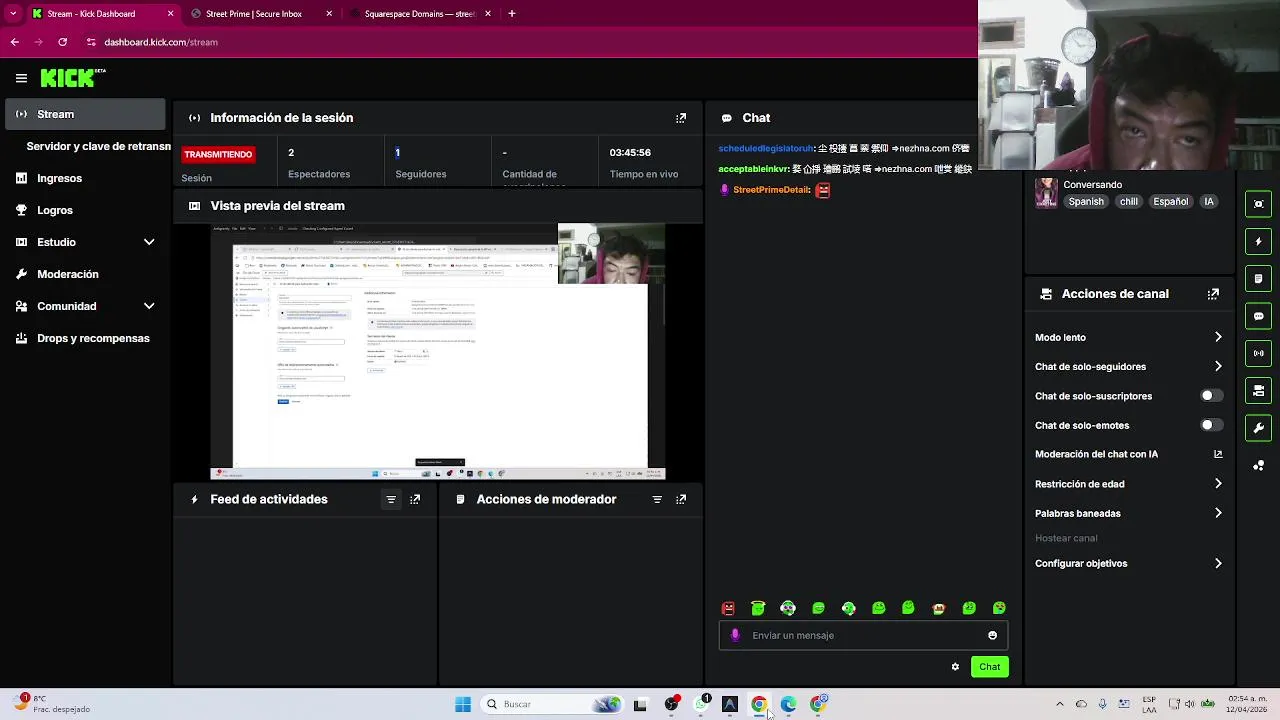Focus the Enviar un mensaje input field
Viewport: 1280px width, 720px height.
click(863, 635)
